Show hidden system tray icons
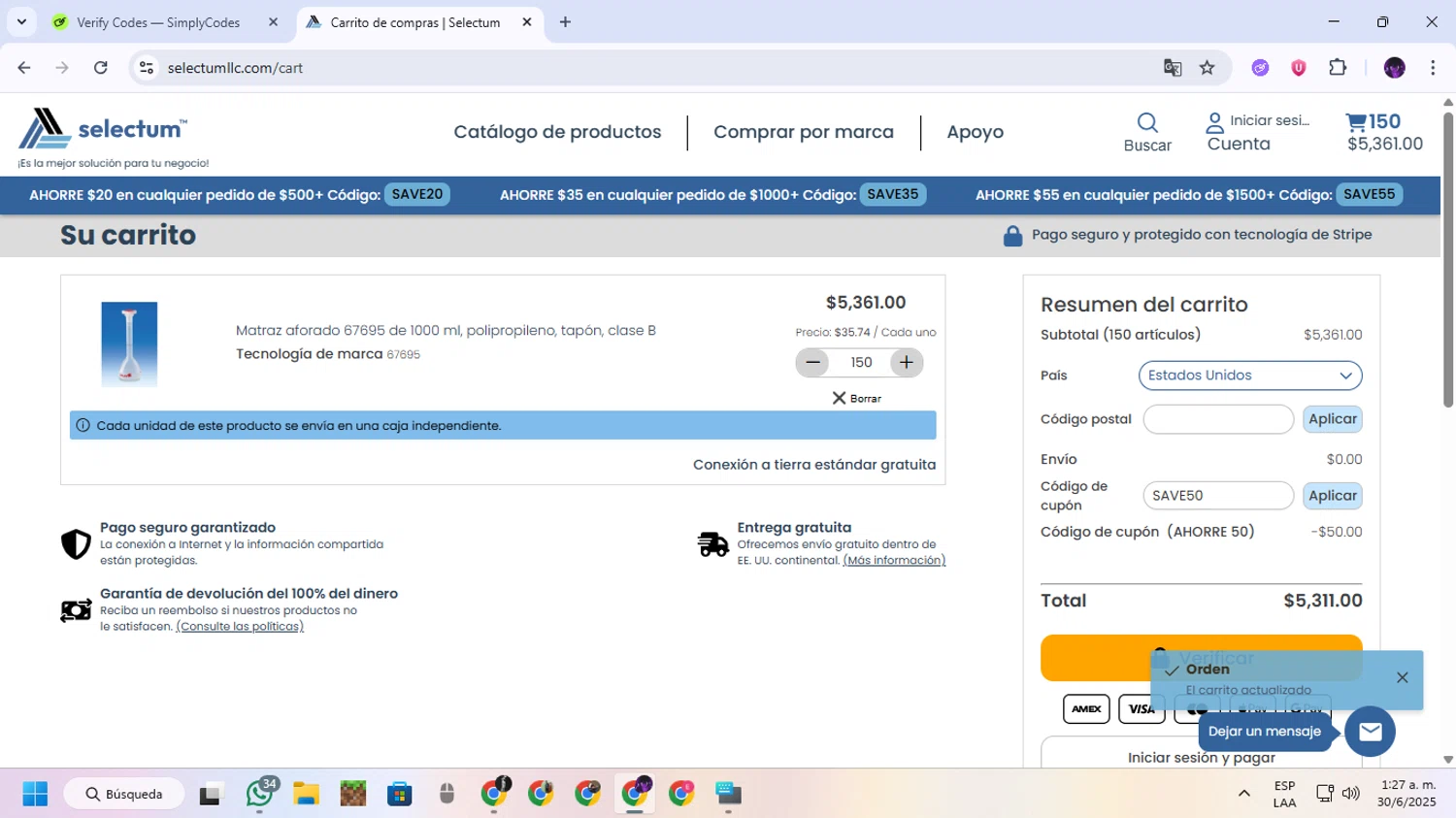Image resolution: width=1456 pixels, height=818 pixels. [x=1243, y=794]
